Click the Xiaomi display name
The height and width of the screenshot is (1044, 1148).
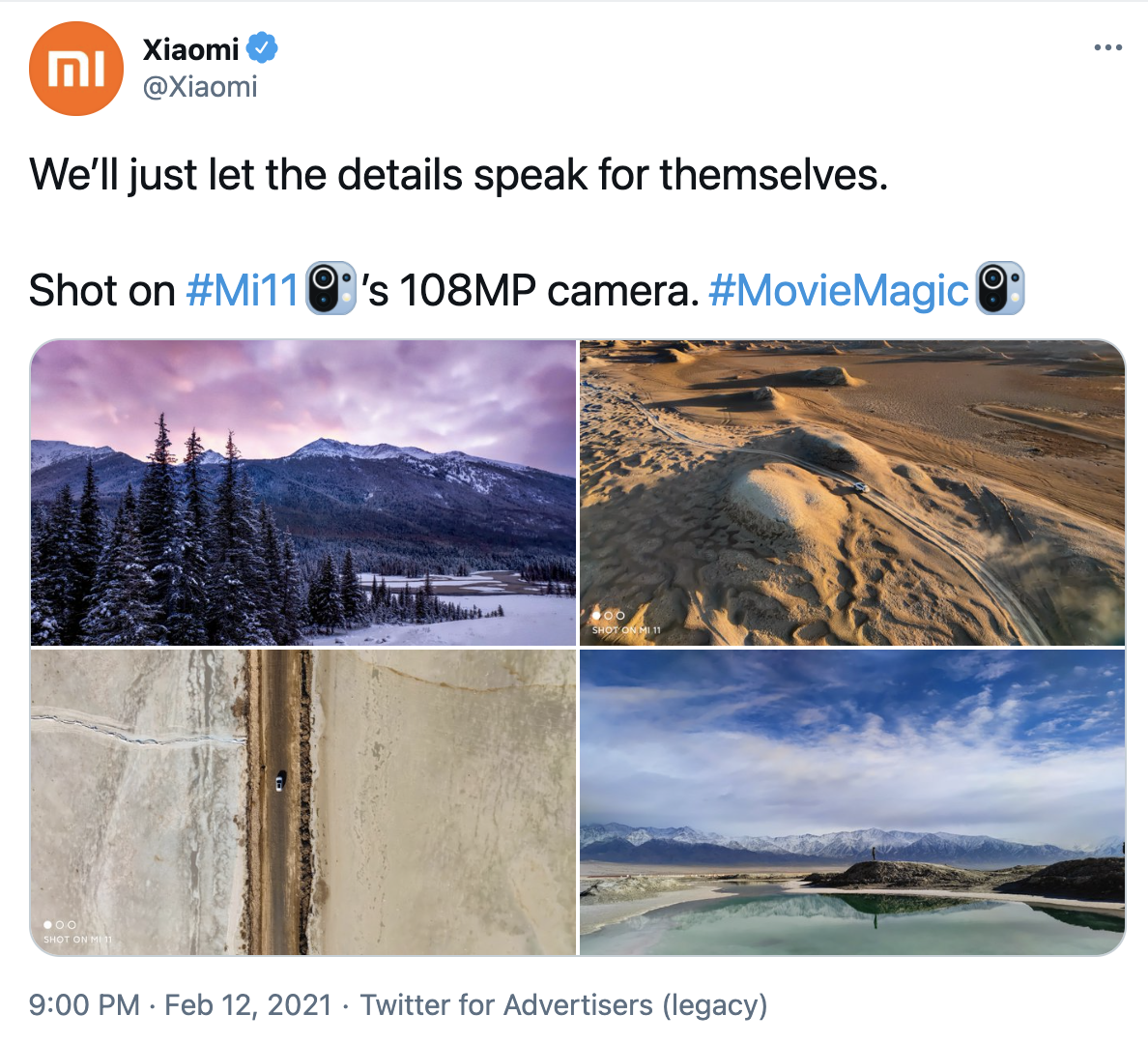190,49
